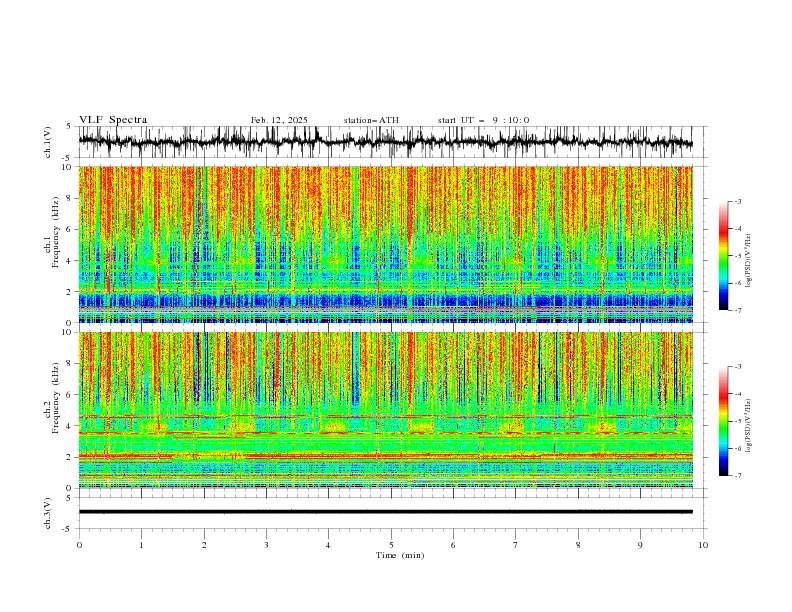The image size is (792, 612).
Task: Click the "-7" value on upper colorbar
Action: (x=738, y=310)
